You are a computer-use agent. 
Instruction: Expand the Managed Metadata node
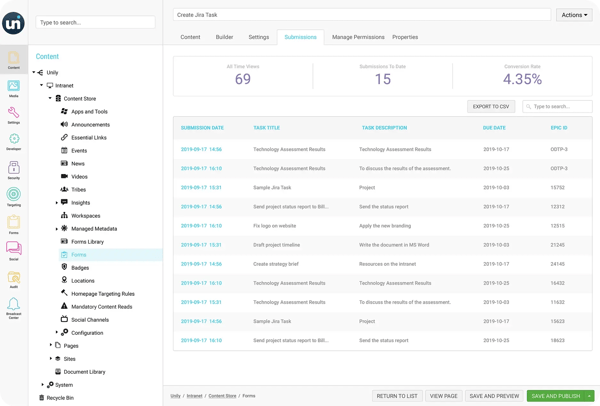[57, 229]
